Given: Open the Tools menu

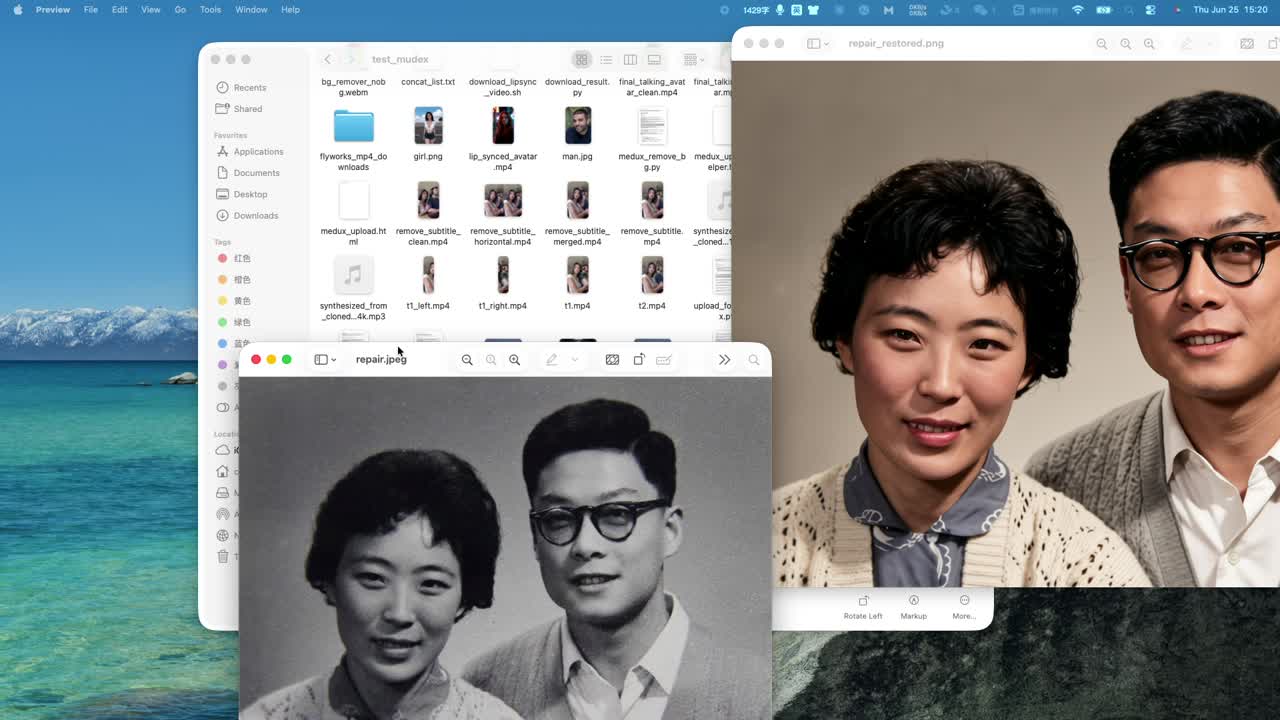Looking at the screenshot, I should 210,9.
